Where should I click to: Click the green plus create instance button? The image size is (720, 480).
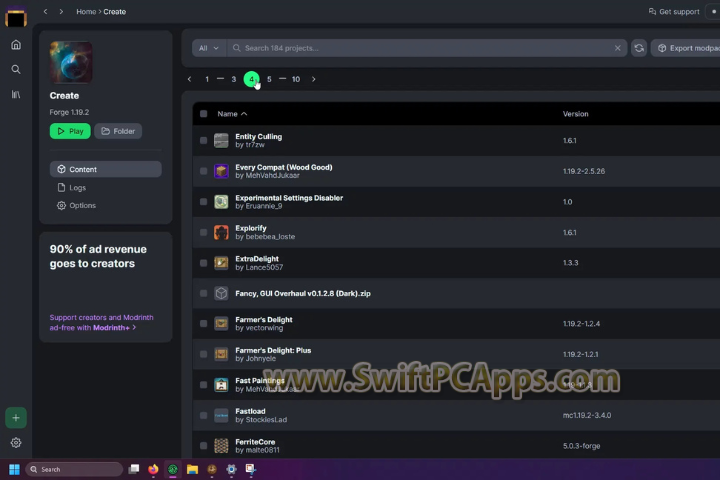(16, 418)
